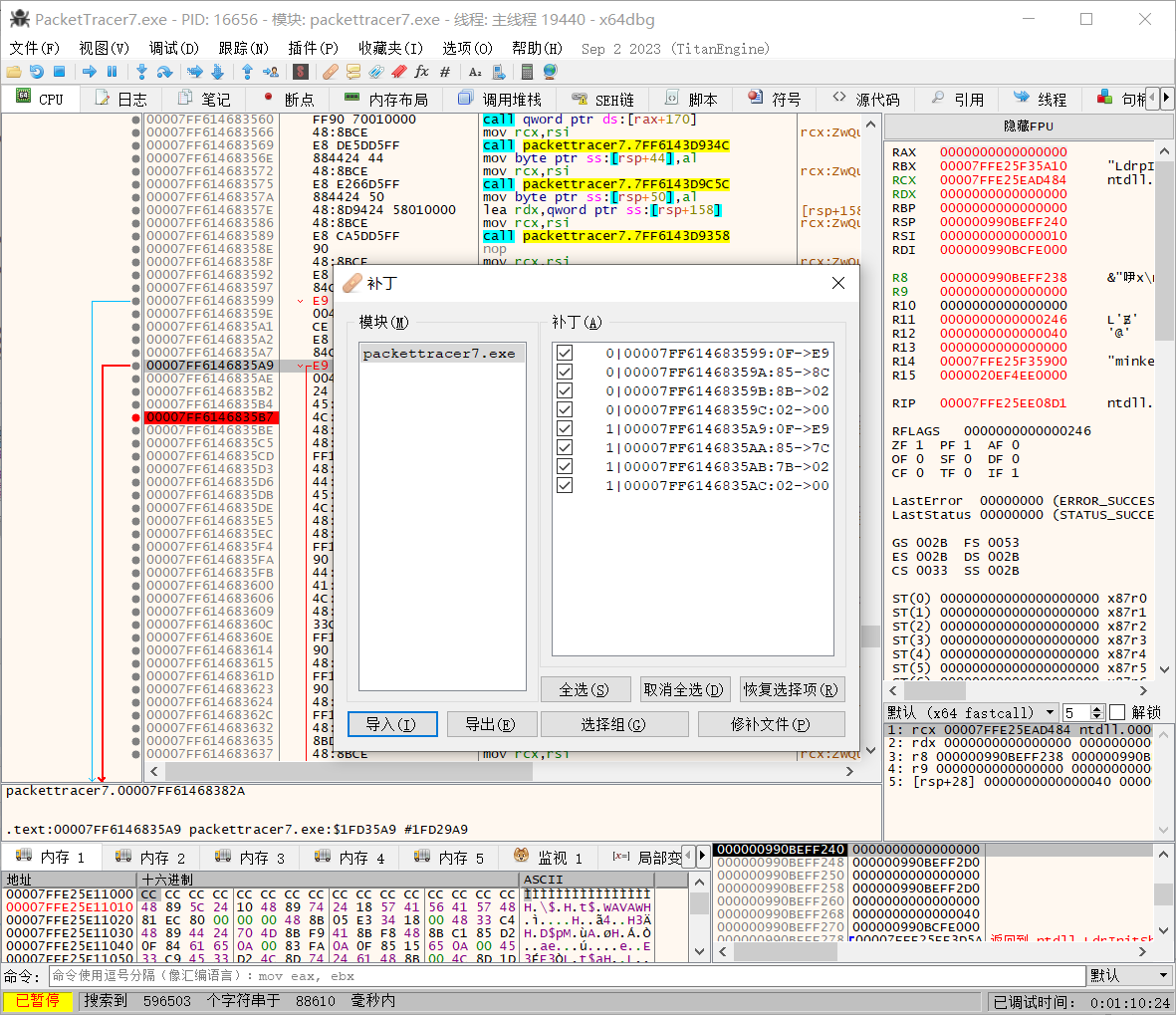Click the Step Over toolbar icon

tap(164, 72)
